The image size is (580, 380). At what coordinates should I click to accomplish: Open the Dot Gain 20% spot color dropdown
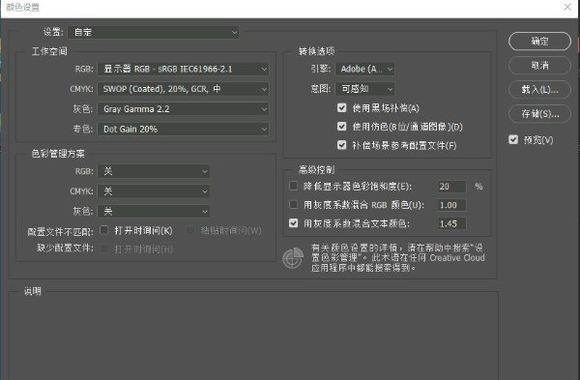pos(183,129)
